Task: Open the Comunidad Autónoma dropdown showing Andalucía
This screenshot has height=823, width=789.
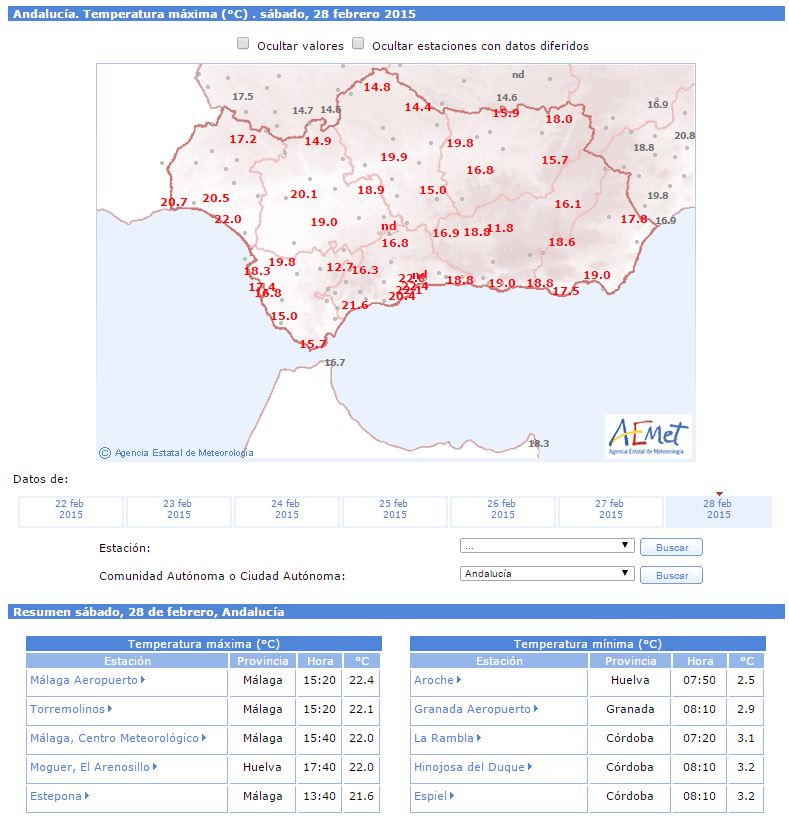Action: pos(547,574)
